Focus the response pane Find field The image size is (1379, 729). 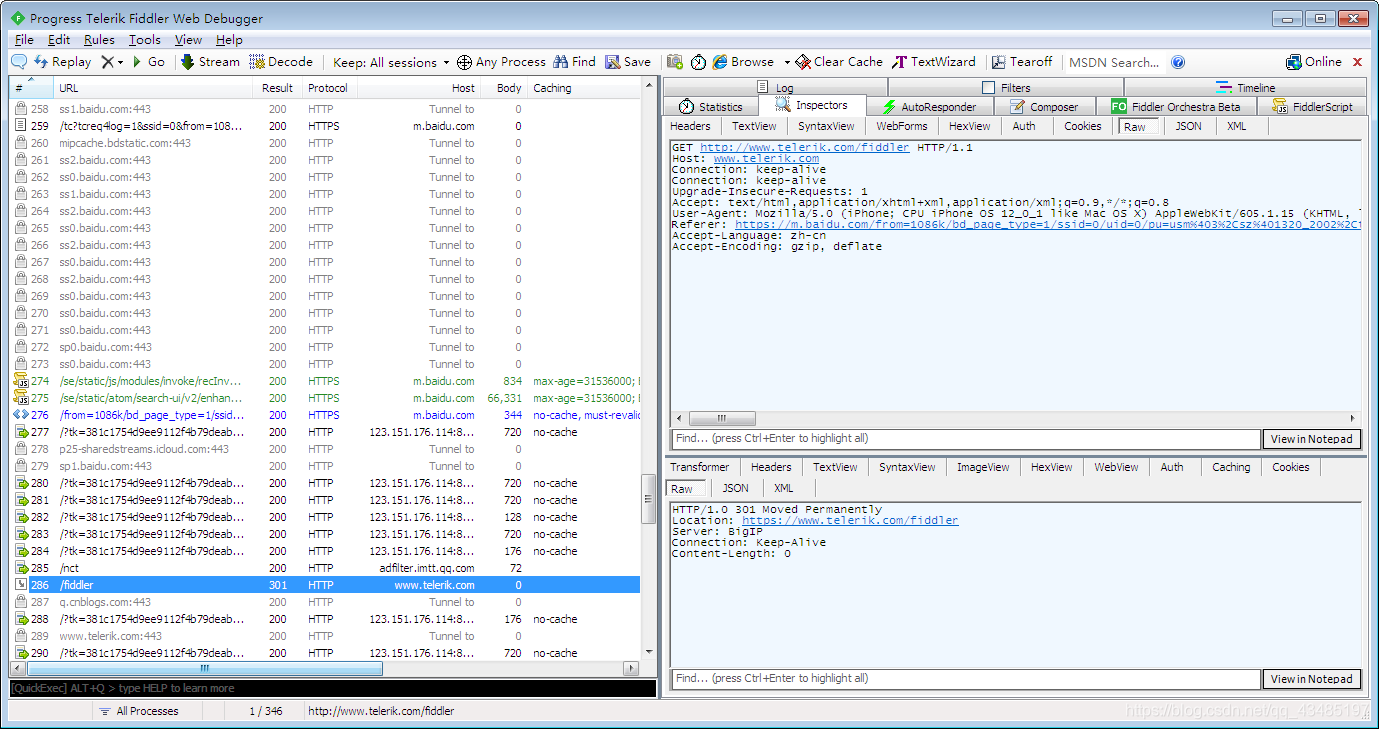(966, 679)
